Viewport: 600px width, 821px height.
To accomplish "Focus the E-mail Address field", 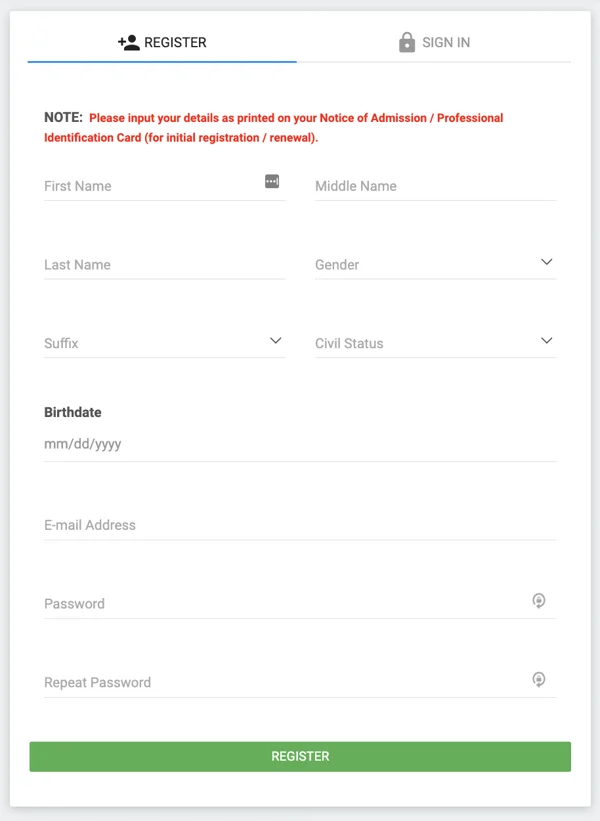I will coord(300,525).
